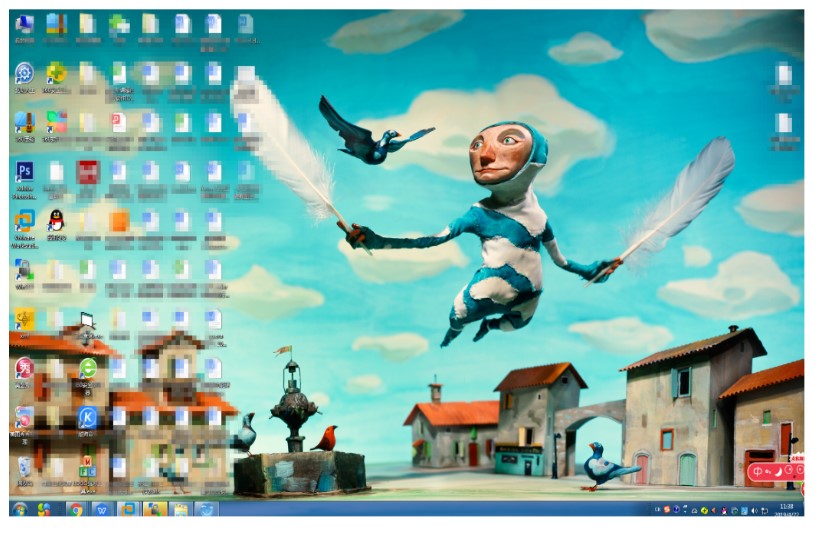Switch to VMware in the taskbar
Viewport: 822px width, 533px height.
[128, 509]
